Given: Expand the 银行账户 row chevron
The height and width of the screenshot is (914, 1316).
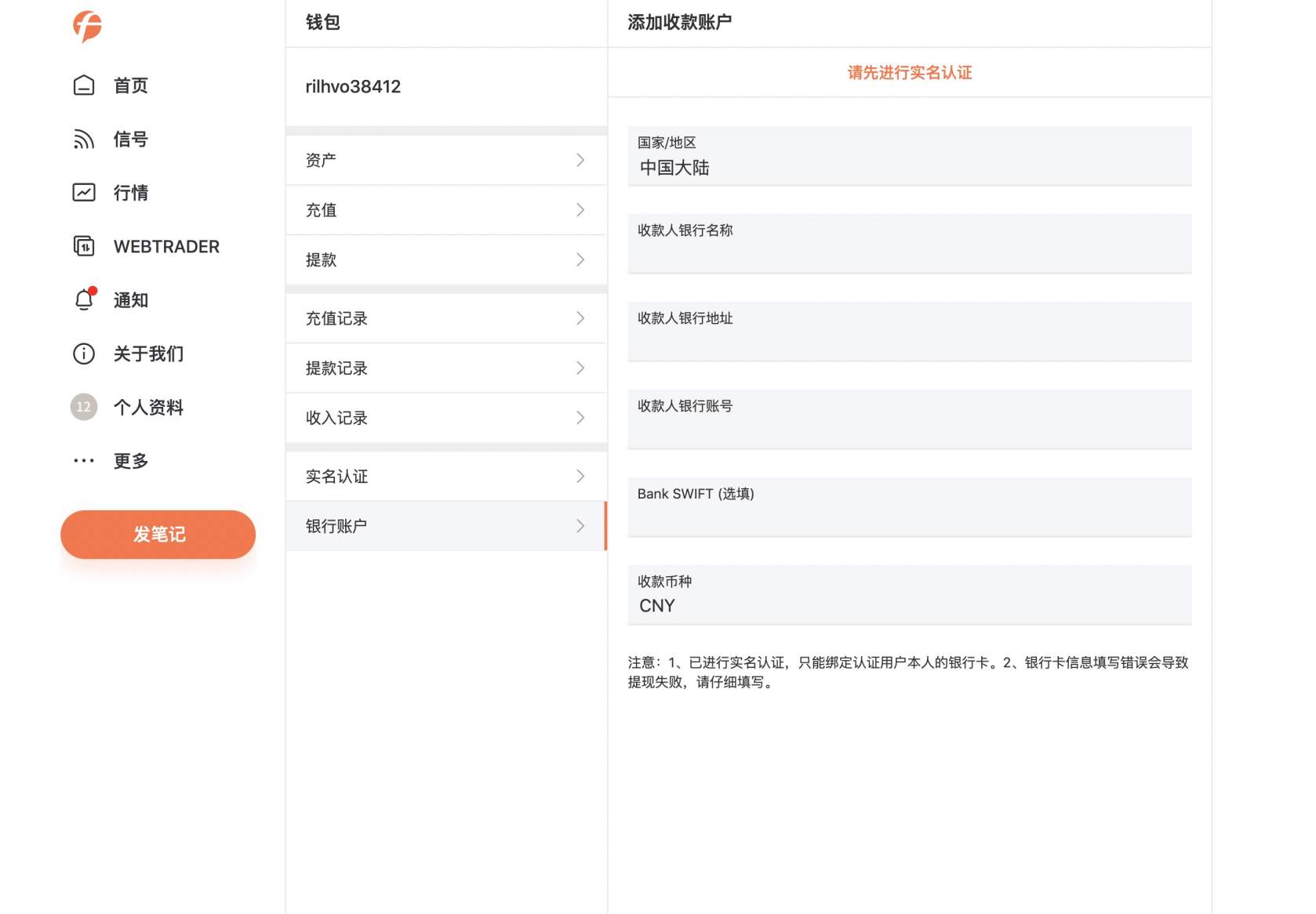Looking at the screenshot, I should pos(580,525).
